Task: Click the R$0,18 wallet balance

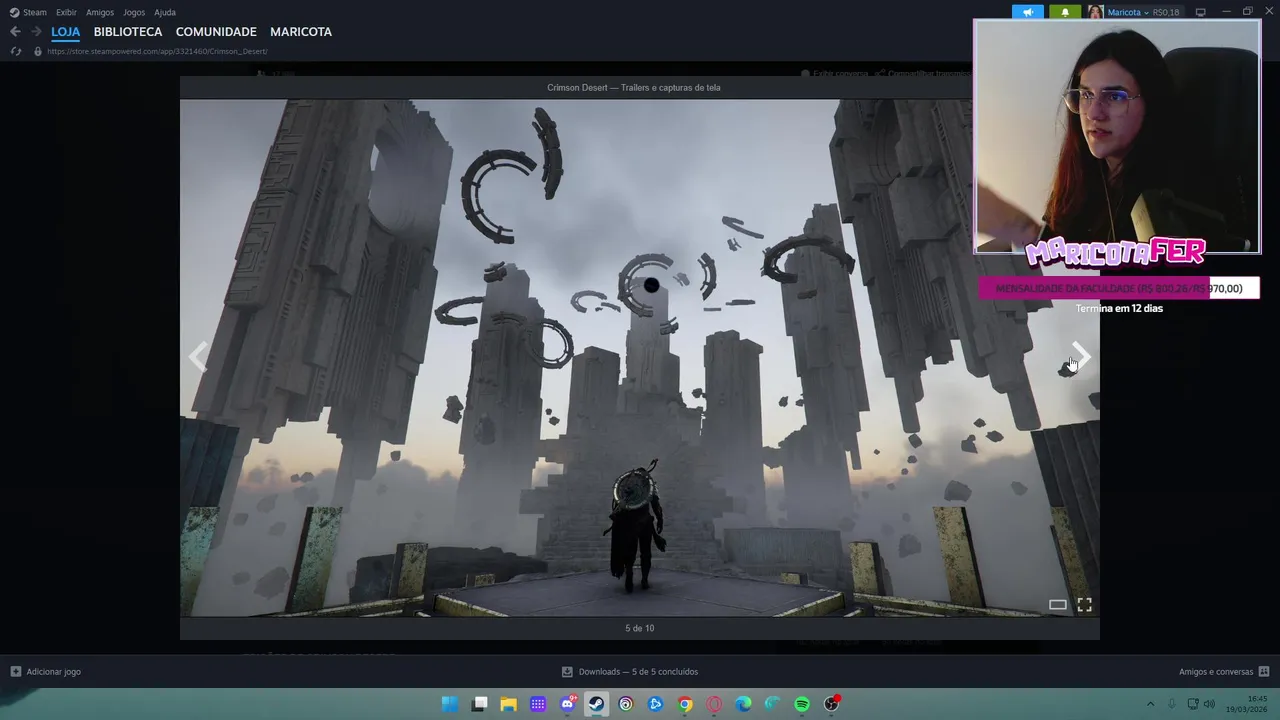Action: pos(1166,12)
